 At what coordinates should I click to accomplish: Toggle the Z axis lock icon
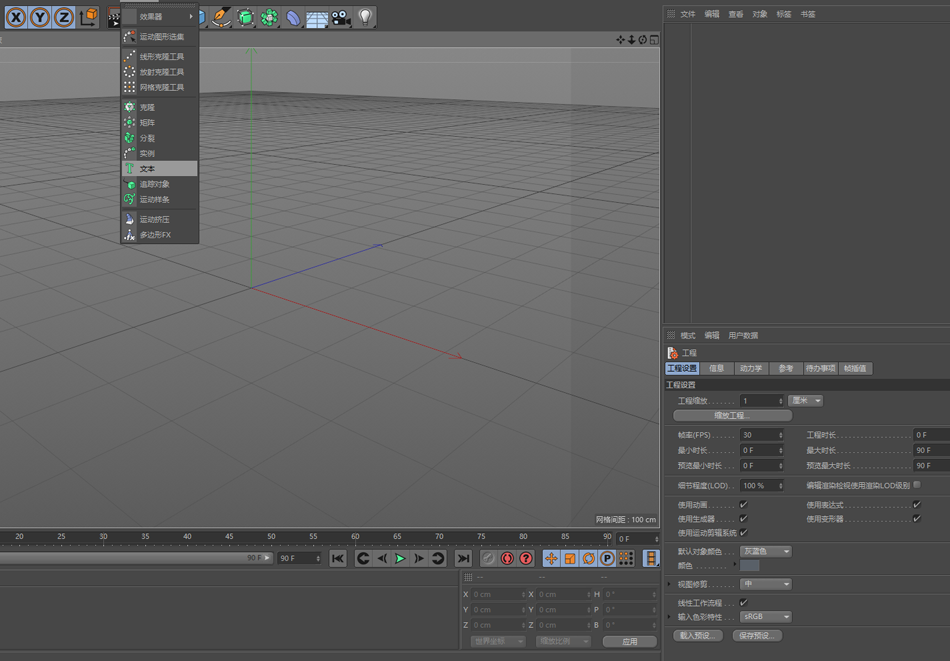pos(63,18)
